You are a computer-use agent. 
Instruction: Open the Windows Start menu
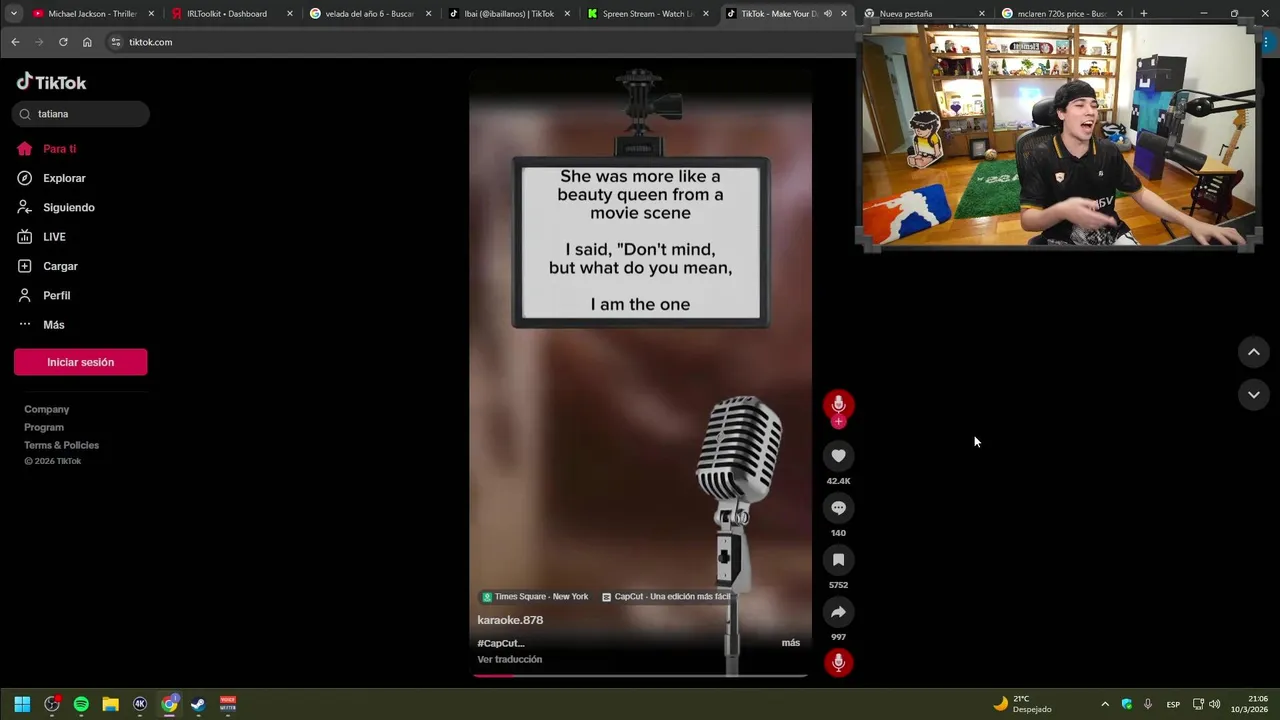click(22, 704)
